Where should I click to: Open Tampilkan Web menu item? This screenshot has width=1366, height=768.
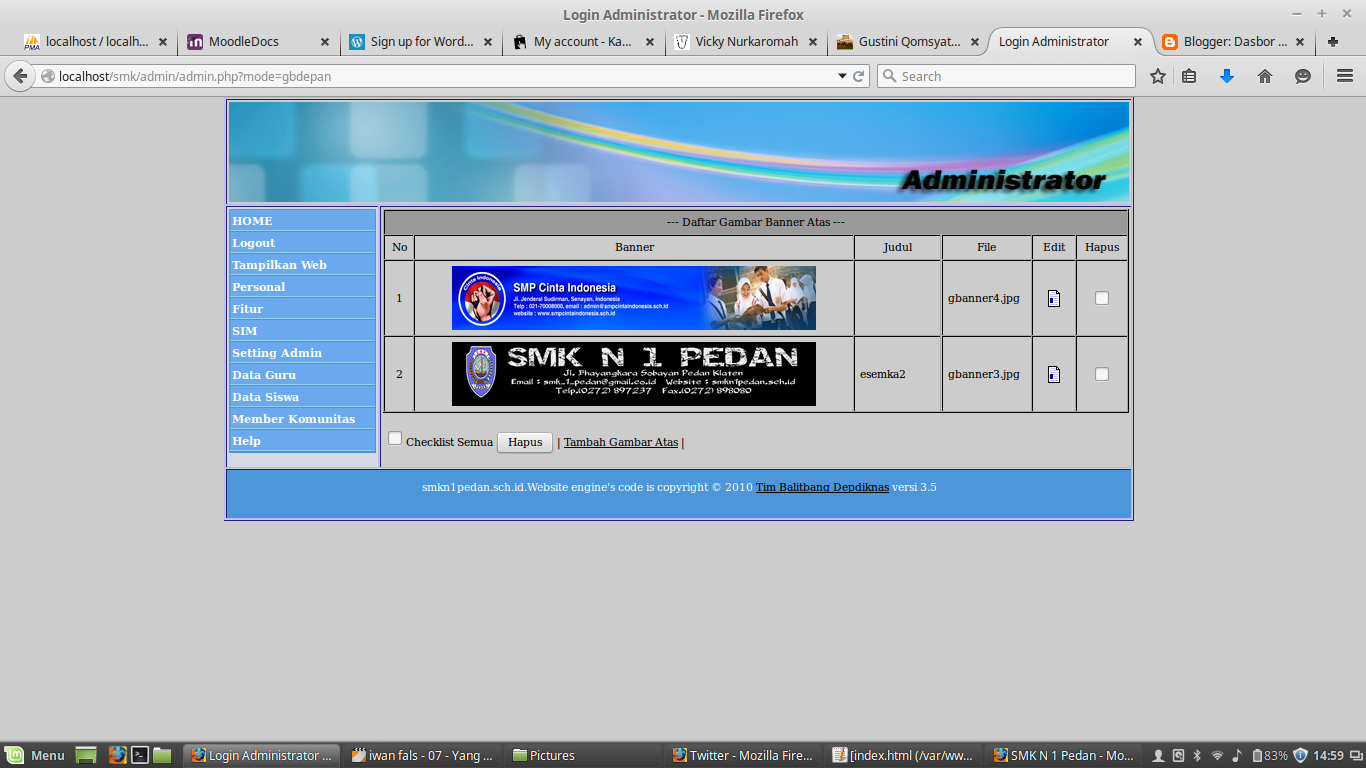(302, 264)
